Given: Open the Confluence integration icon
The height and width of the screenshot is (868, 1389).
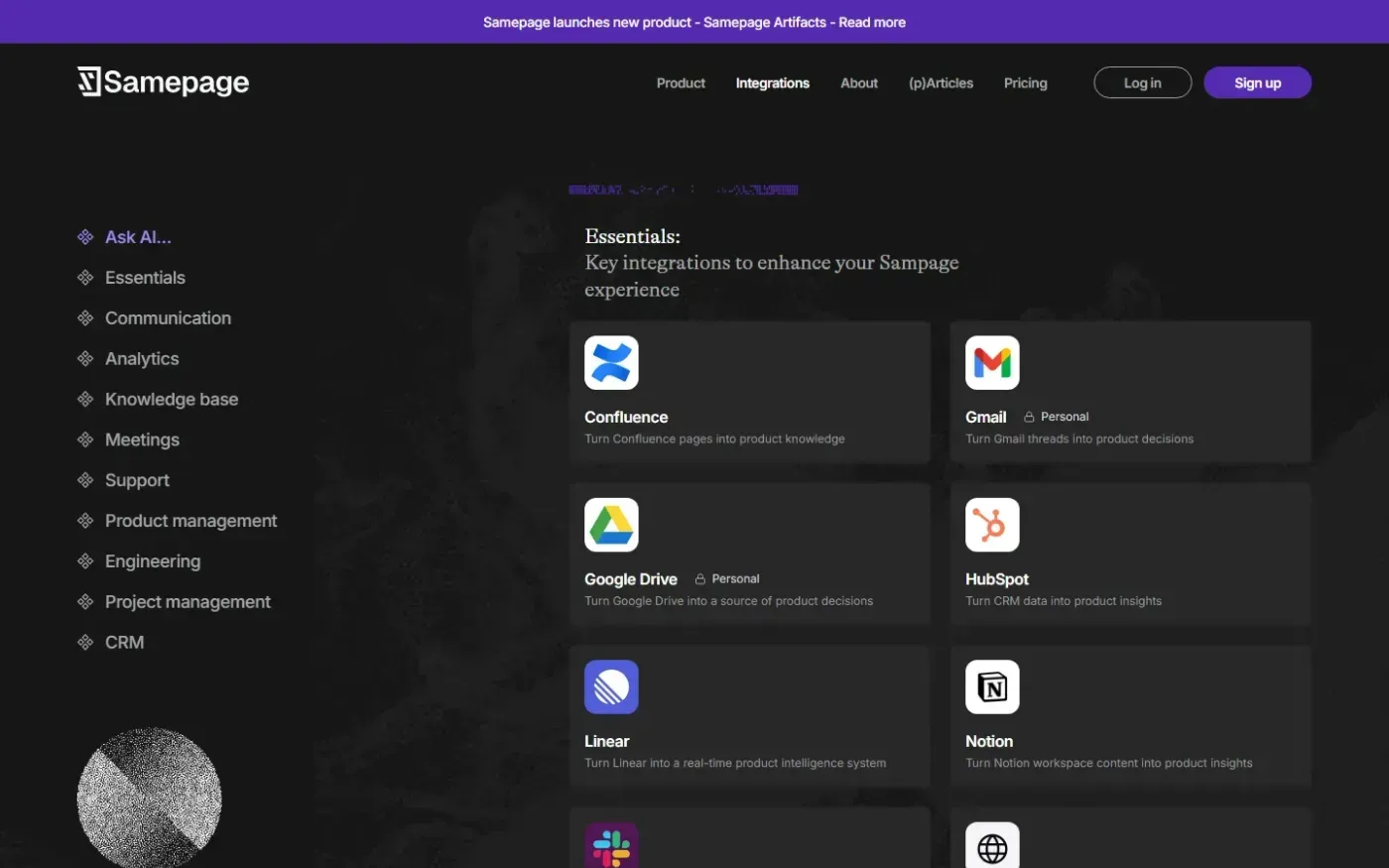Looking at the screenshot, I should pos(611,362).
